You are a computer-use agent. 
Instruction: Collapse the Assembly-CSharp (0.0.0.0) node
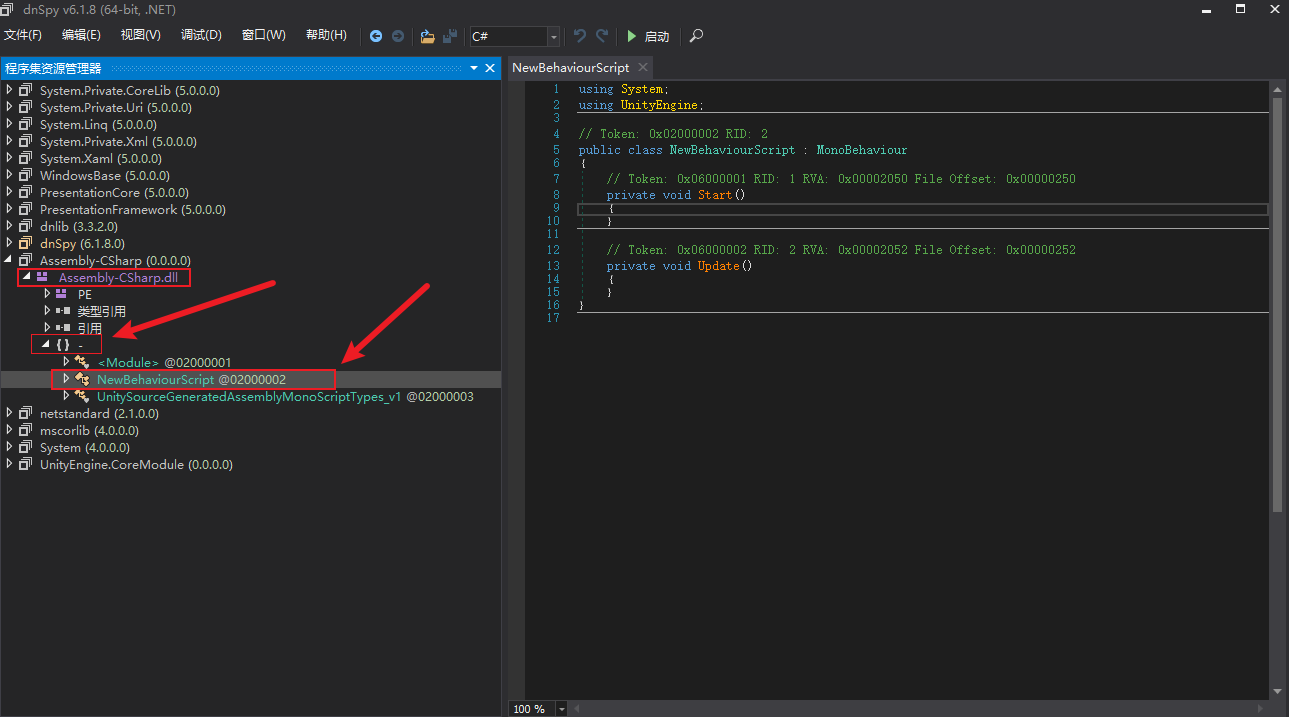click(9, 261)
